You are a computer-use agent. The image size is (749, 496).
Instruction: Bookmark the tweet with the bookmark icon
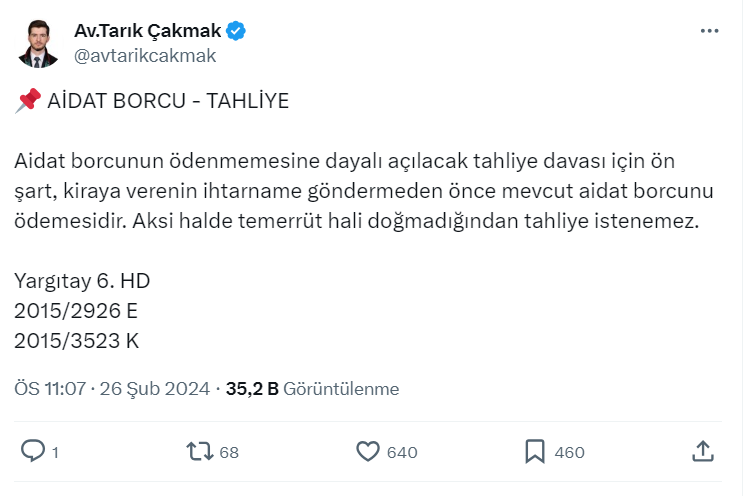[x=535, y=451]
